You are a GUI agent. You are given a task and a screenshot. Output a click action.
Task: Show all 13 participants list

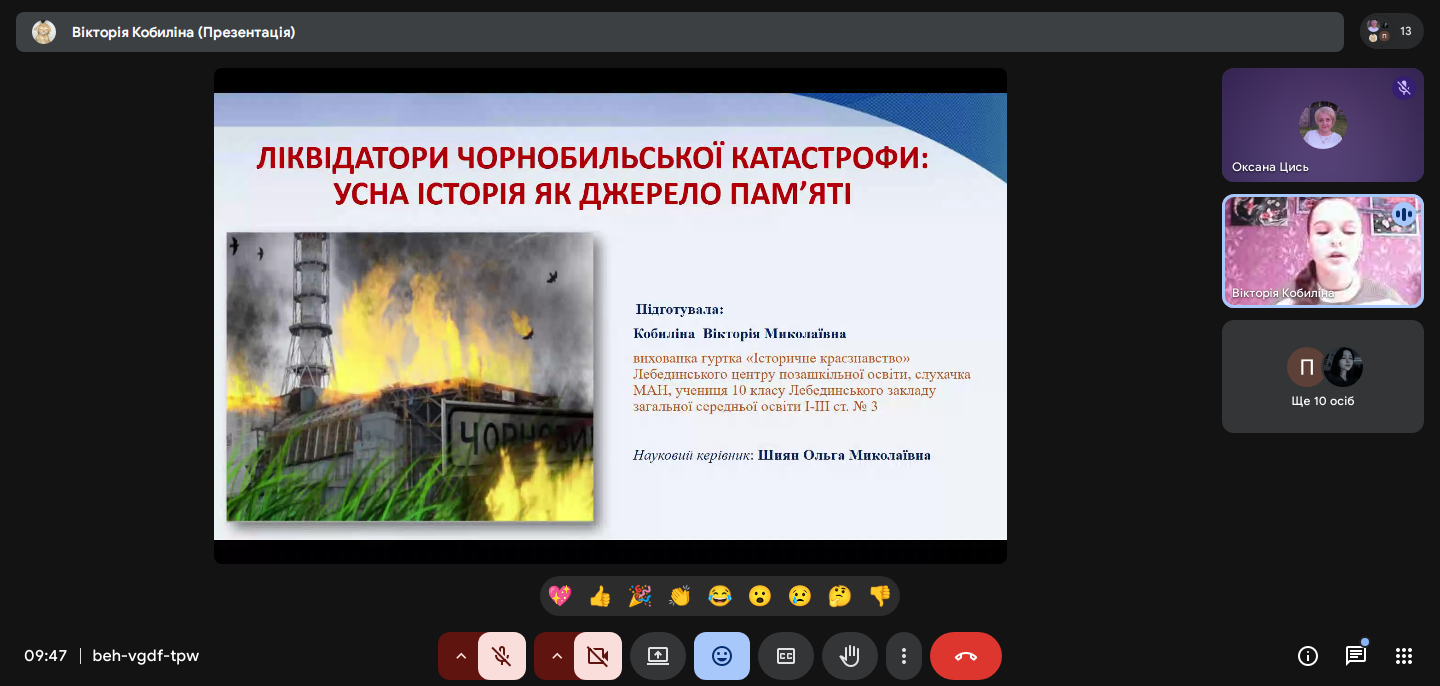click(1391, 31)
